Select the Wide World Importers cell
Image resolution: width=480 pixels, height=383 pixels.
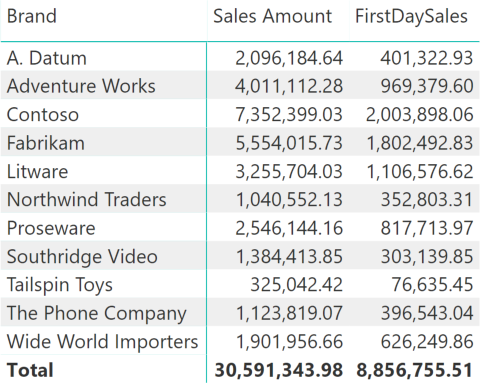102,342
